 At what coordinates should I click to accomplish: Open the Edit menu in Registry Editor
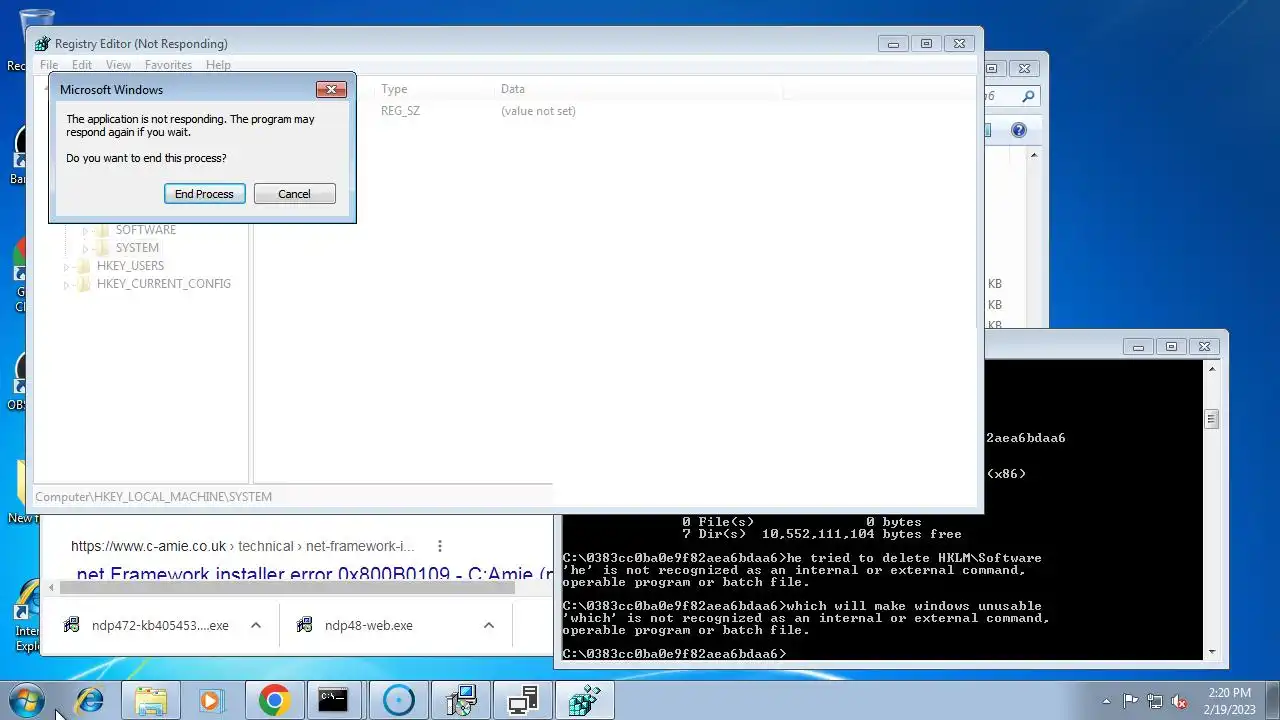pos(82,65)
